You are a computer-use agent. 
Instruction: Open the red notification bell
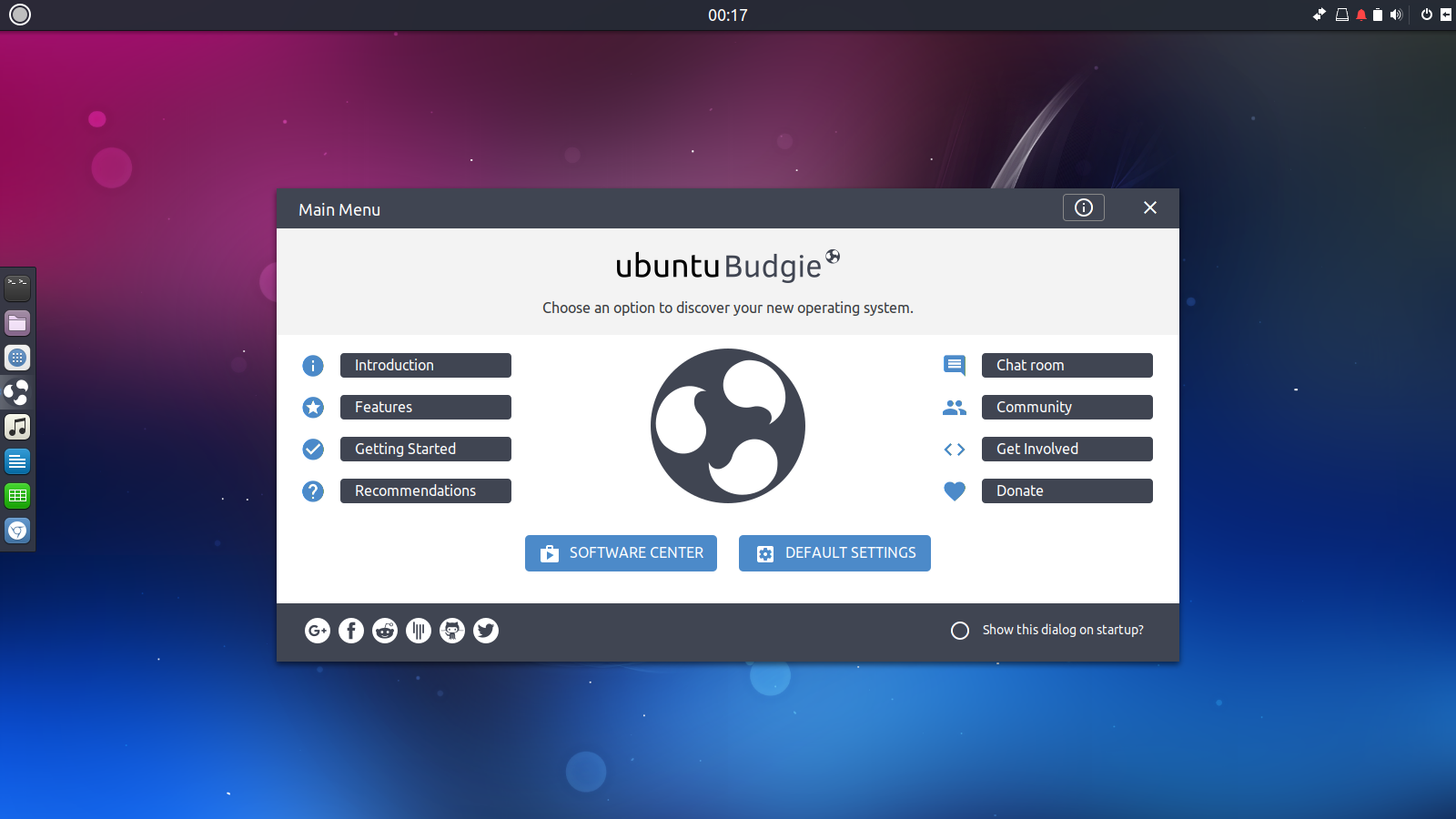(x=1361, y=15)
